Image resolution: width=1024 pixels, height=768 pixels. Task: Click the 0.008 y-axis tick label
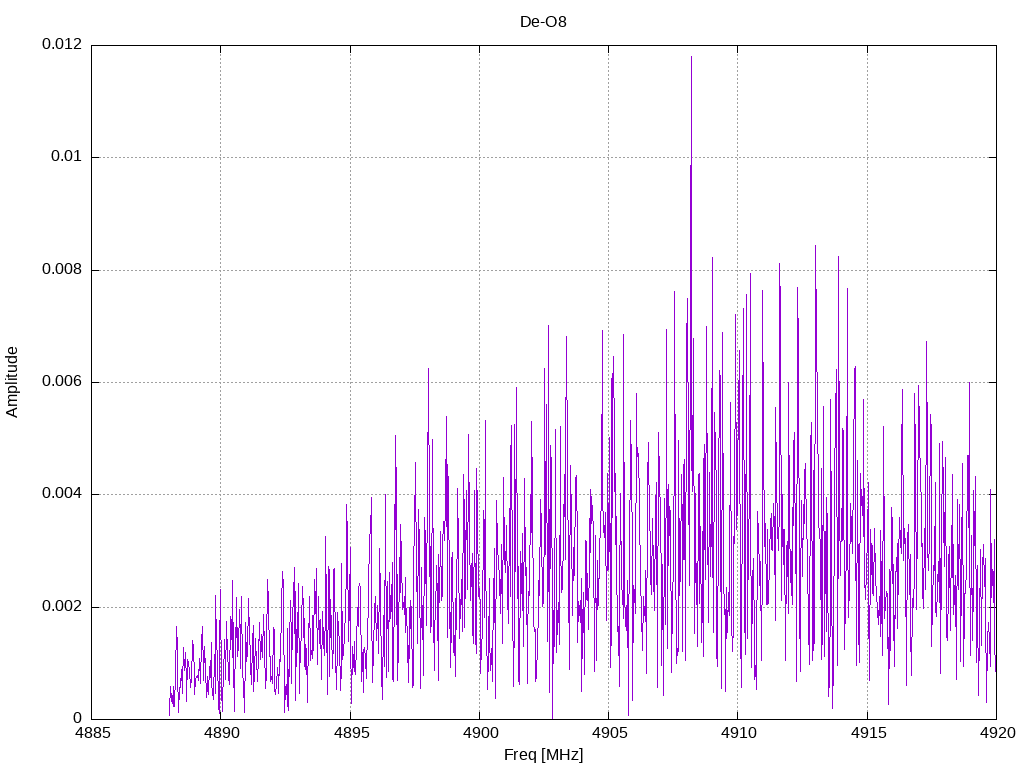tap(62, 270)
